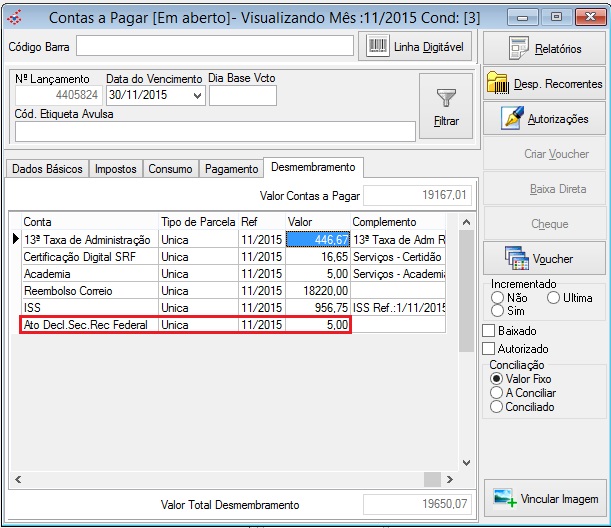Check the Baixado checkbox
The height and width of the screenshot is (528, 611).
(489, 330)
